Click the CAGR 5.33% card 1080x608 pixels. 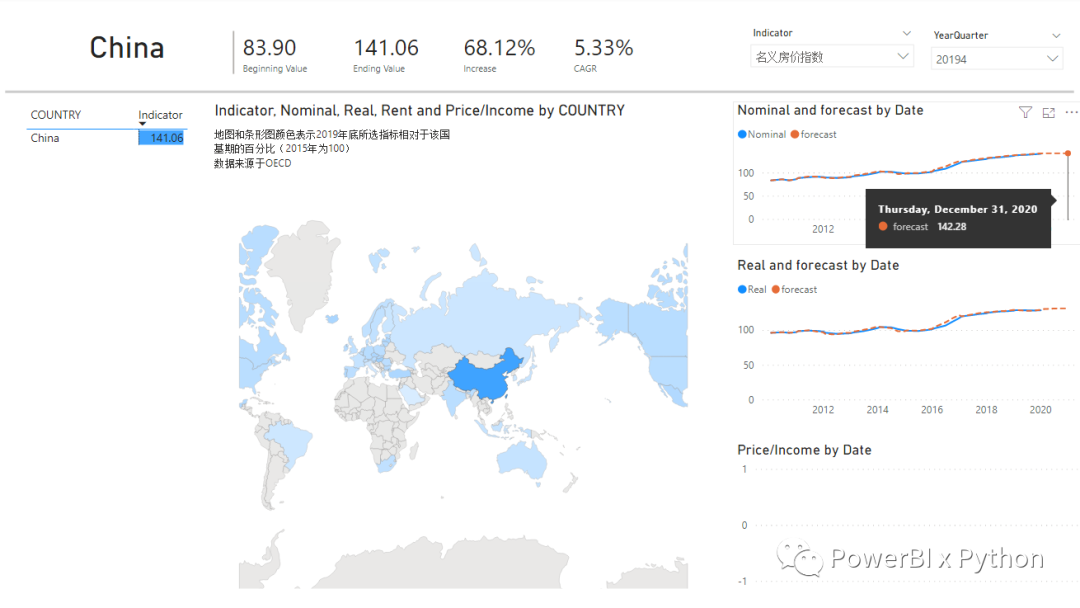point(603,53)
